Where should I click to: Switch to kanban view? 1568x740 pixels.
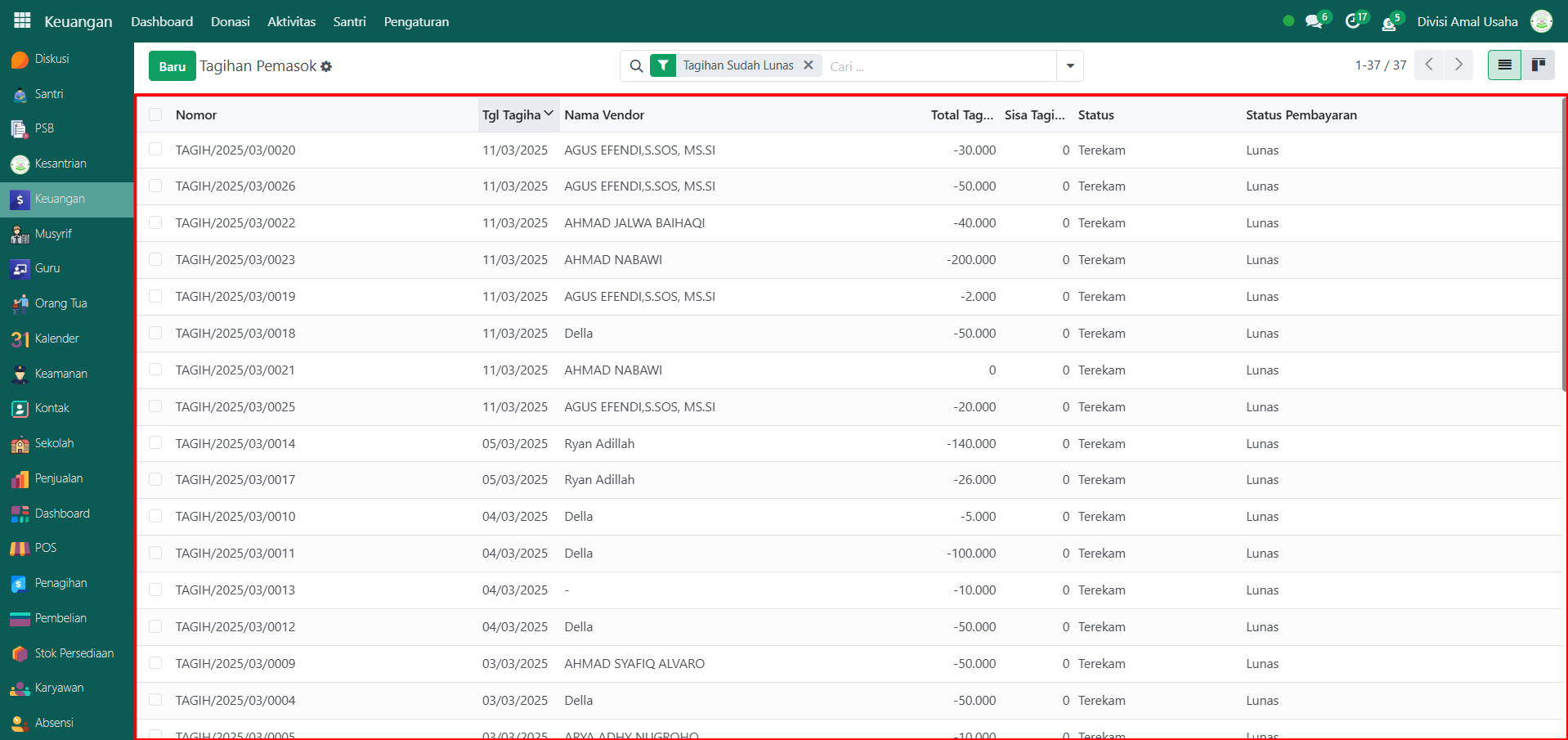click(1538, 65)
